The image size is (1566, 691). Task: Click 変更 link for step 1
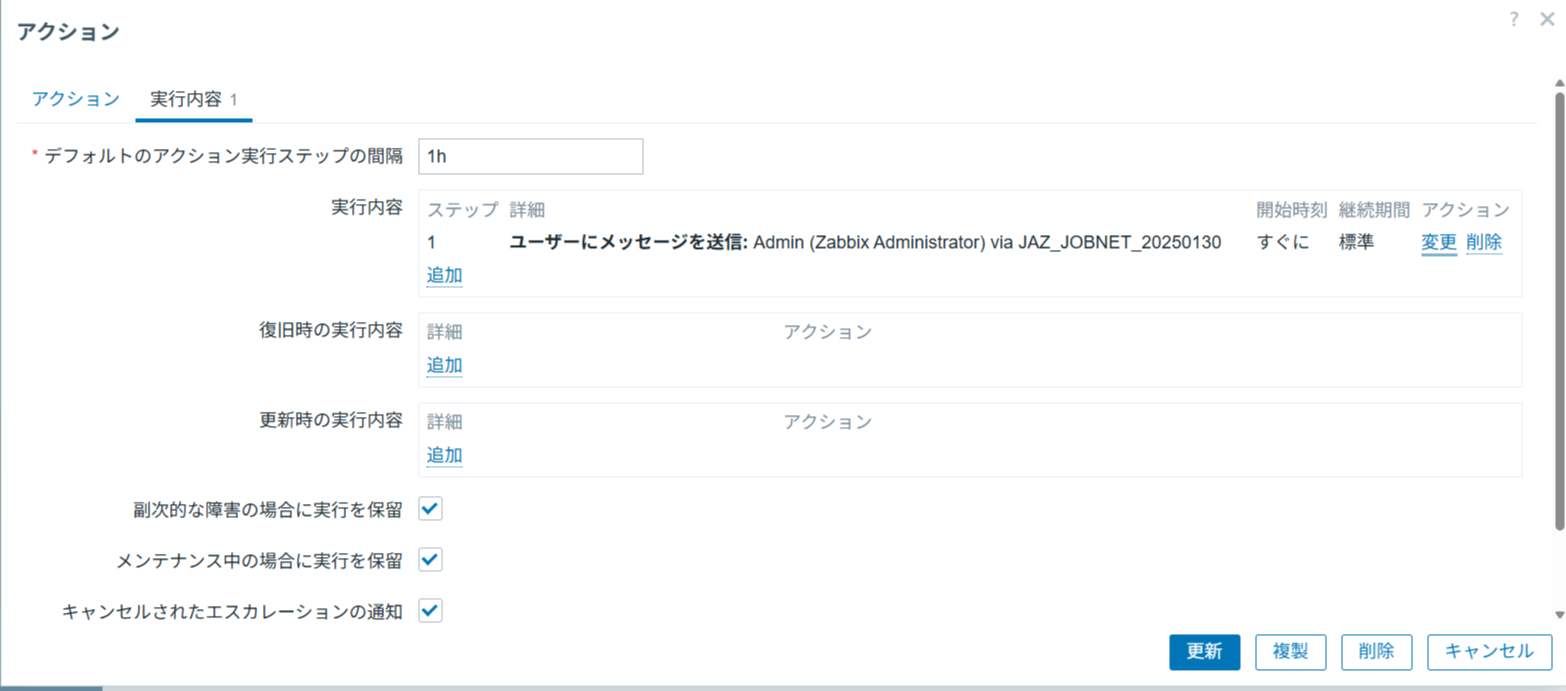coord(1439,242)
